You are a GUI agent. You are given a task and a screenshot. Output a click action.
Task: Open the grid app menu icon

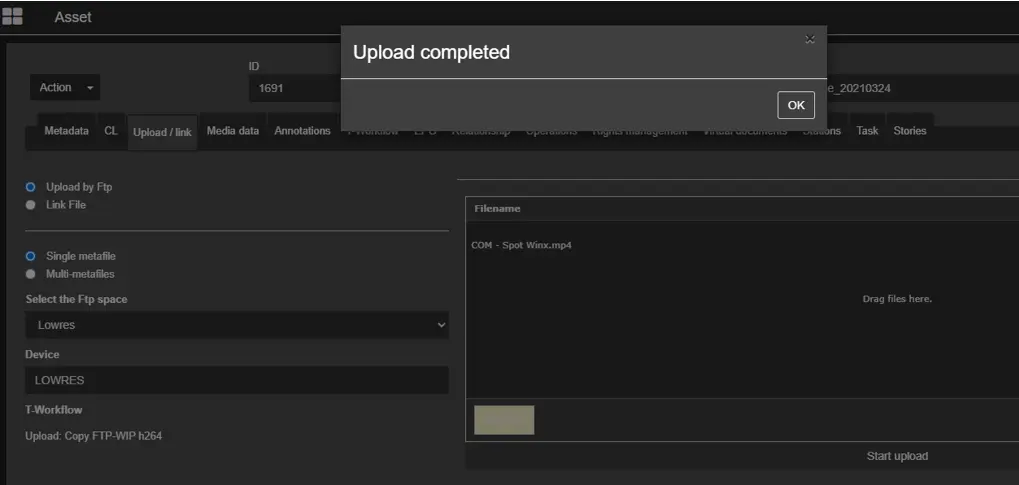point(13,16)
